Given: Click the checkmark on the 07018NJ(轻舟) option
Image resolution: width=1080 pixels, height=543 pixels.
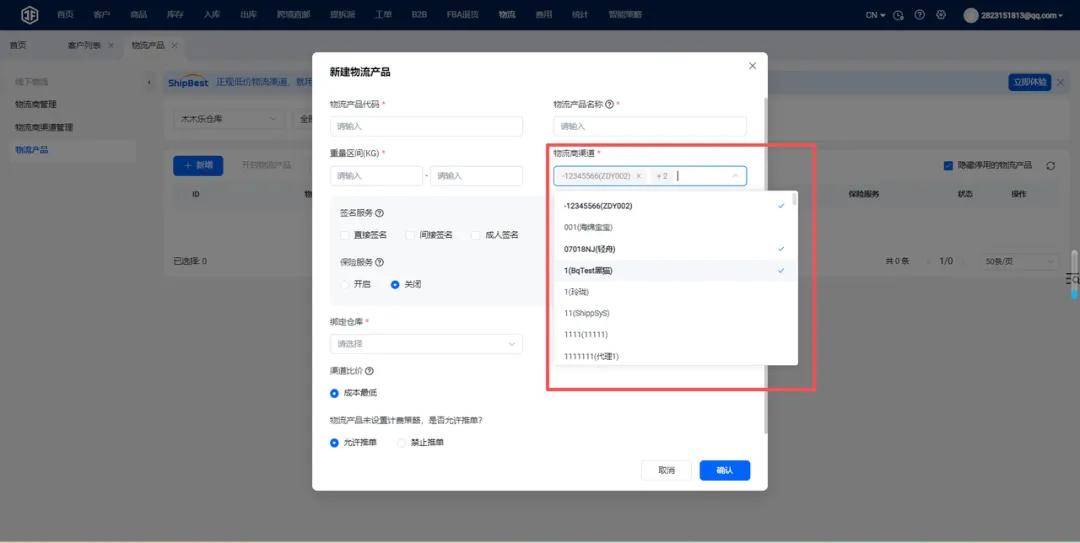Looking at the screenshot, I should tap(781, 249).
